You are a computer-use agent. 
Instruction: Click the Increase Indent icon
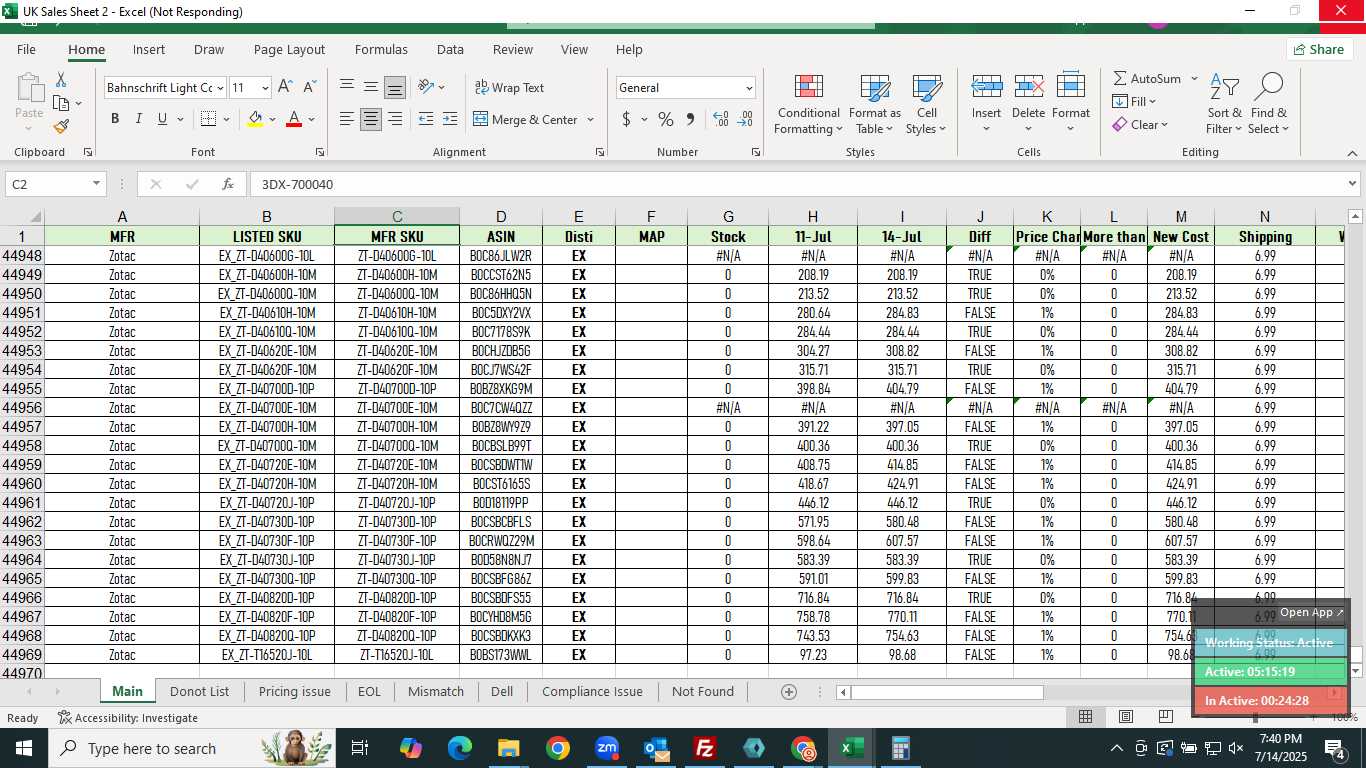tap(452, 119)
